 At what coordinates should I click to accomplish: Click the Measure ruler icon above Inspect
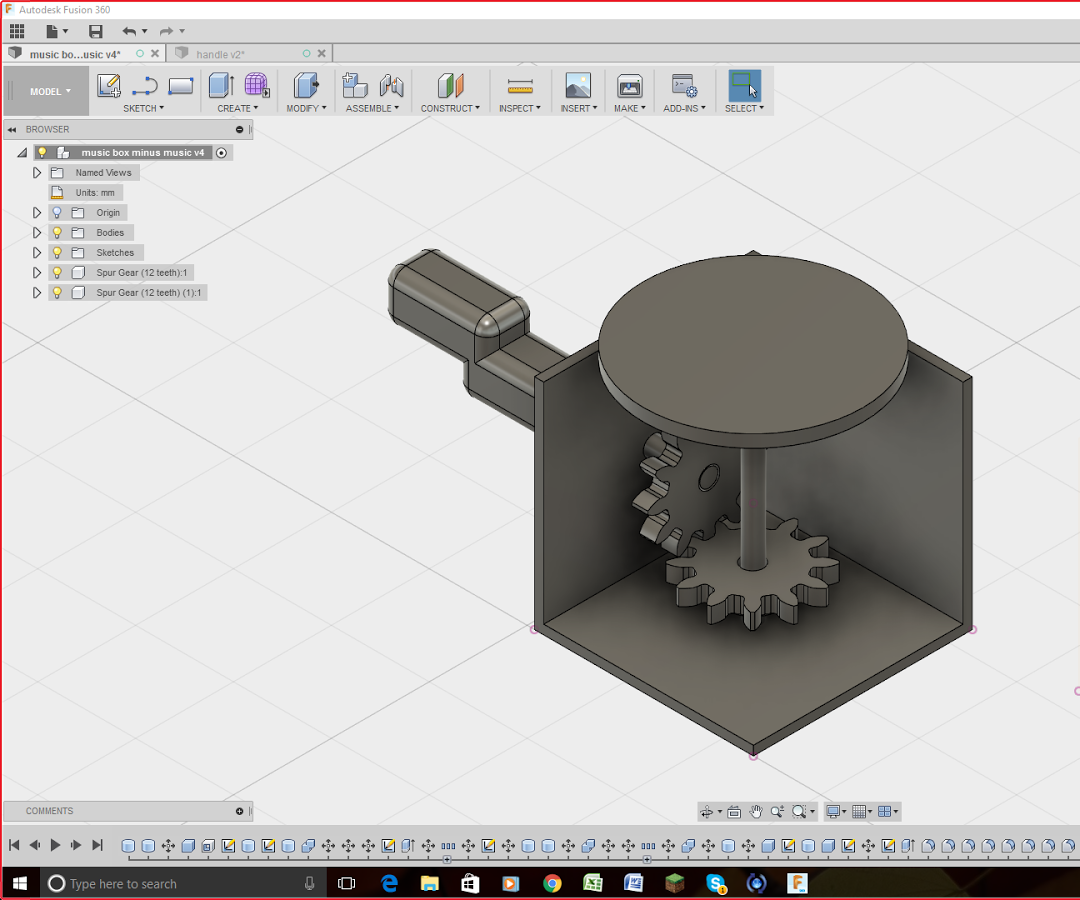coord(520,86)
